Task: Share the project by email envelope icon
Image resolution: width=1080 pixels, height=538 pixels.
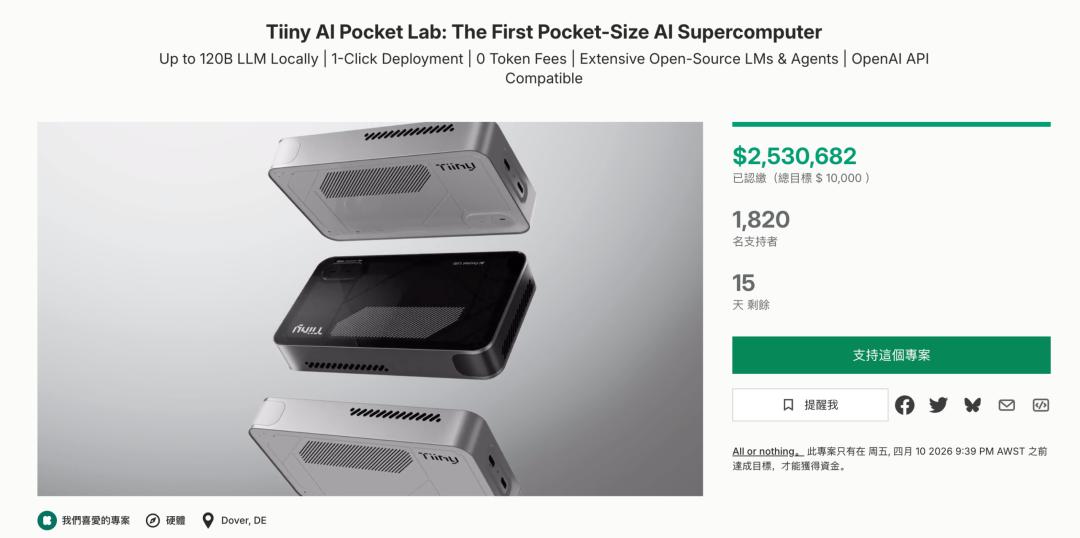Action: click(x=1006, y=405)
